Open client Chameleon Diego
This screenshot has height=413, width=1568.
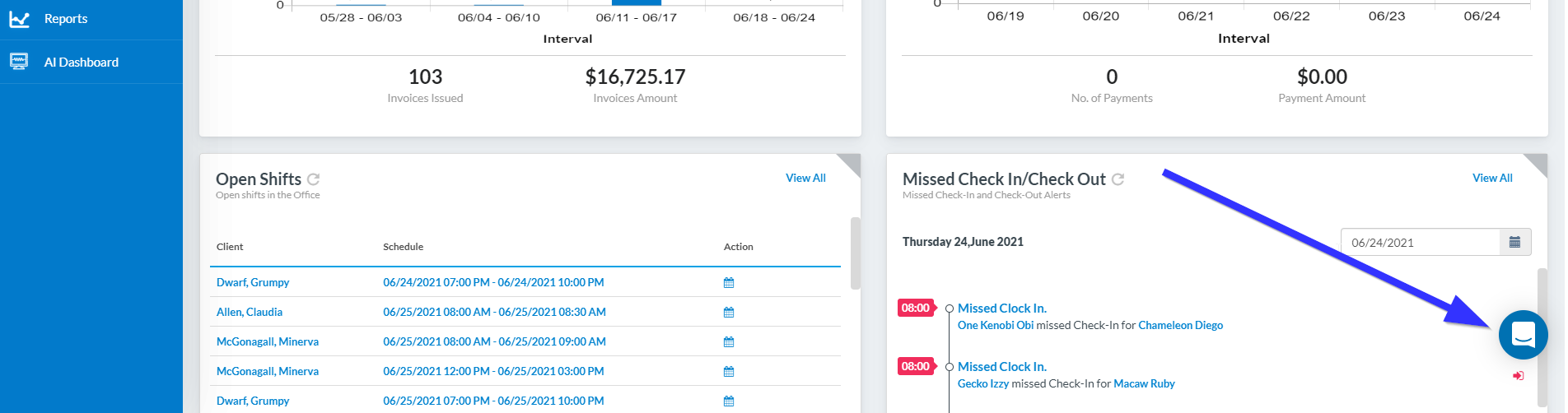[x=1180, y=326]
